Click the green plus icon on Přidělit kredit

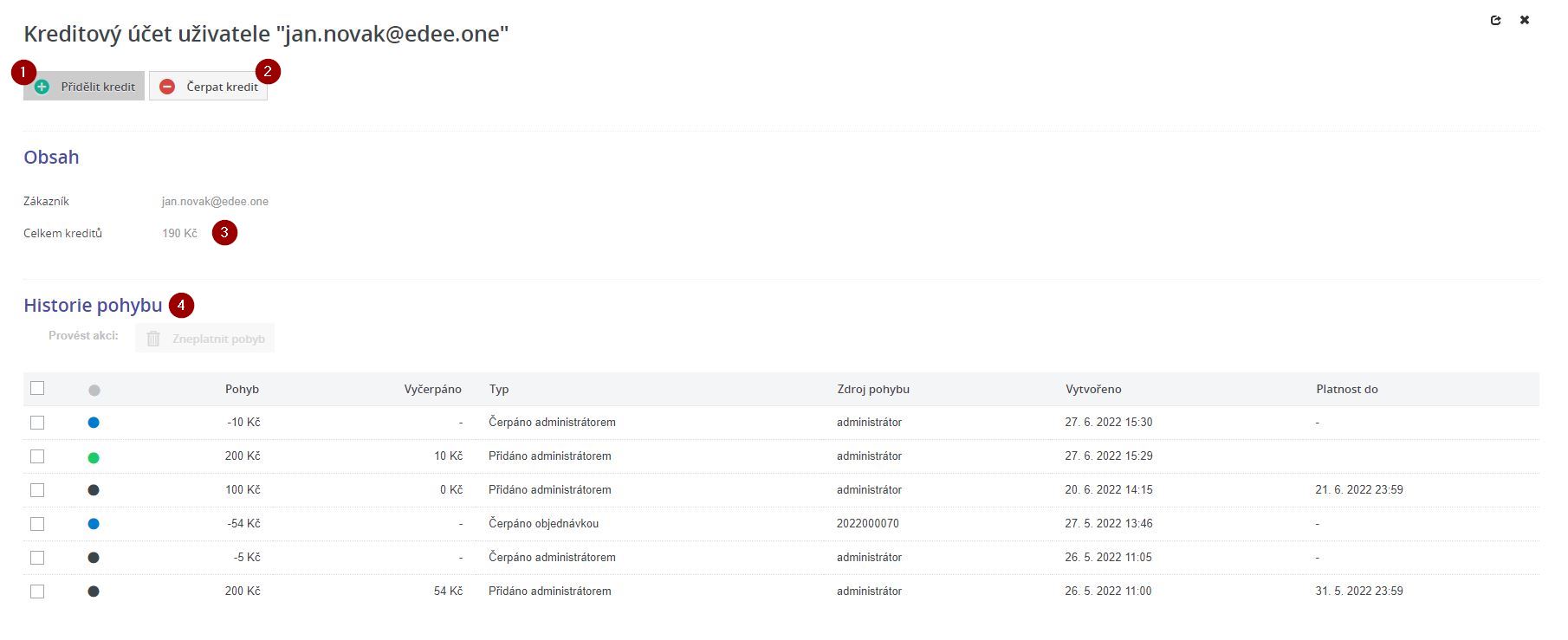42,87
